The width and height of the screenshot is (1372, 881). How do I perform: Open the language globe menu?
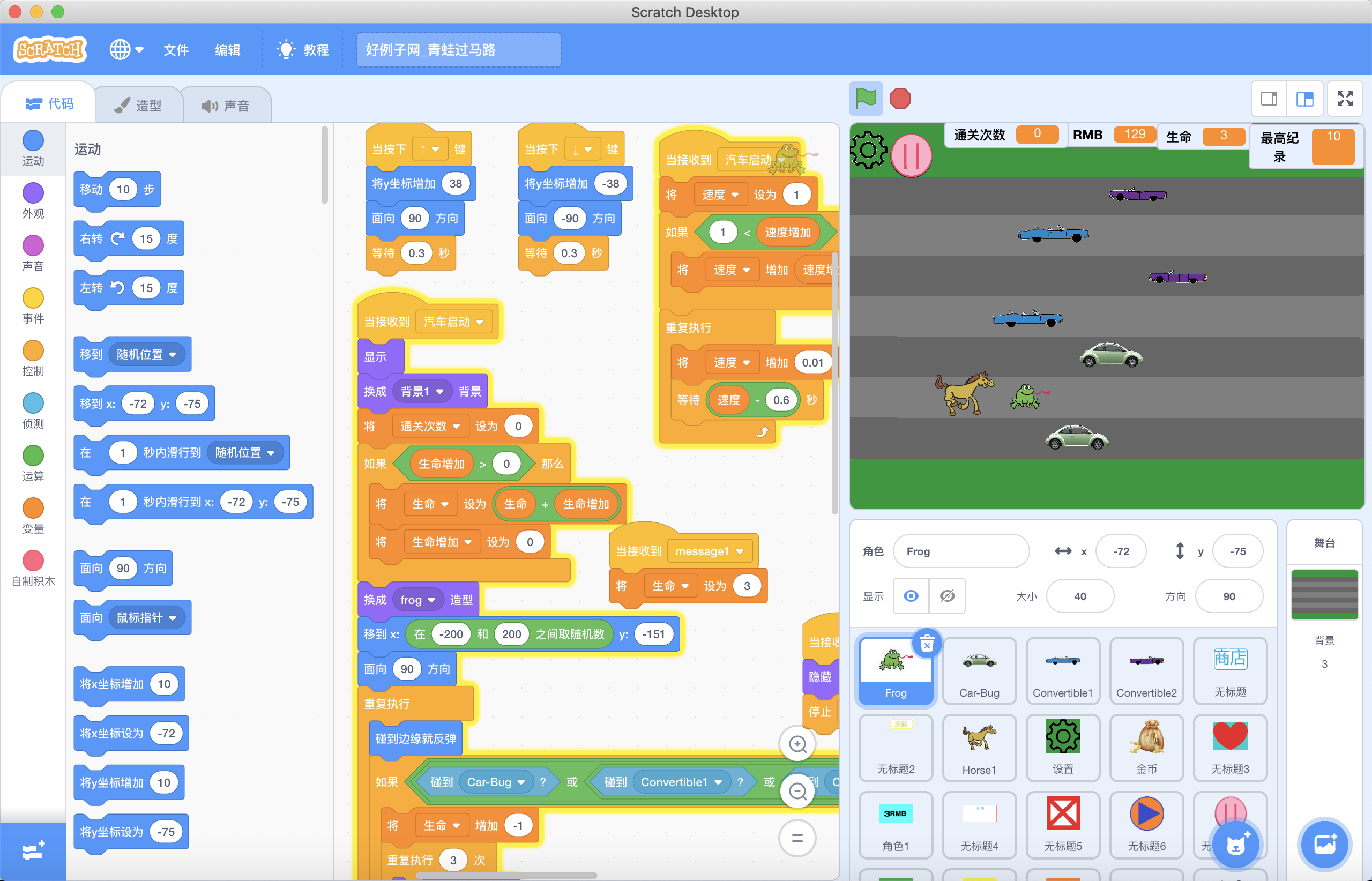tap(126, 50)
